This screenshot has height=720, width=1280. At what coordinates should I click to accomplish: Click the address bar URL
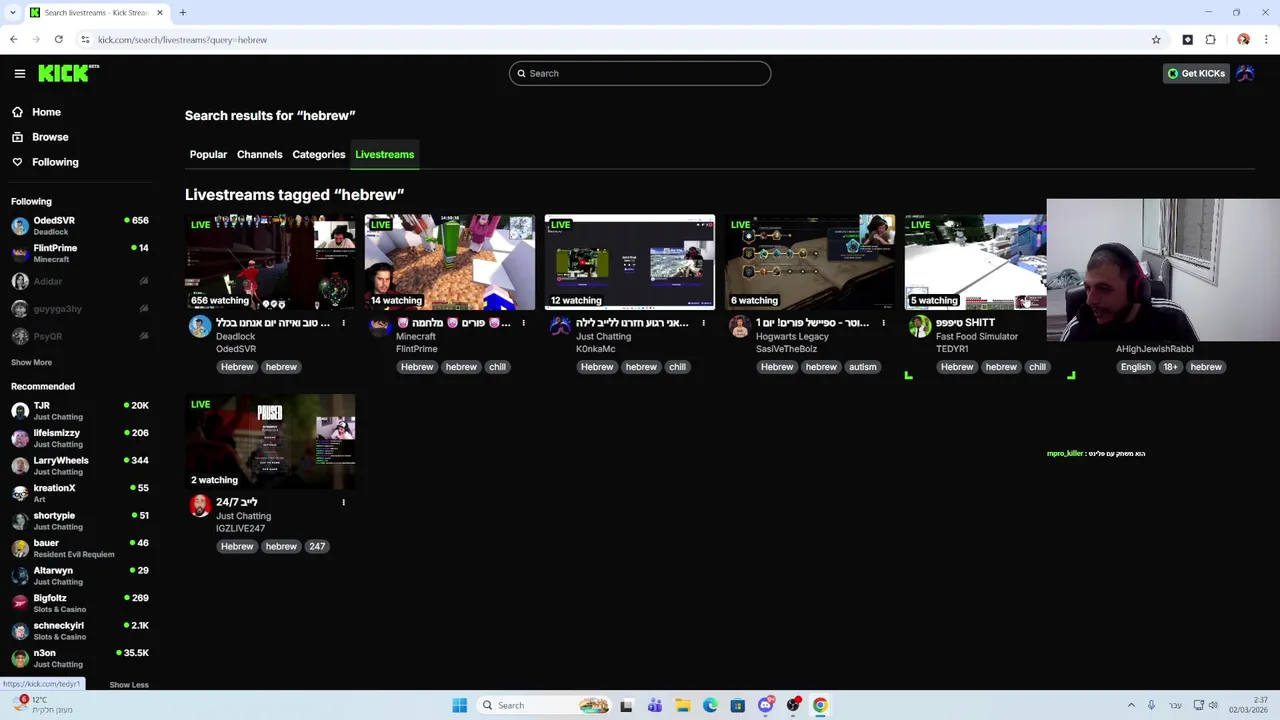click(182, 39)
